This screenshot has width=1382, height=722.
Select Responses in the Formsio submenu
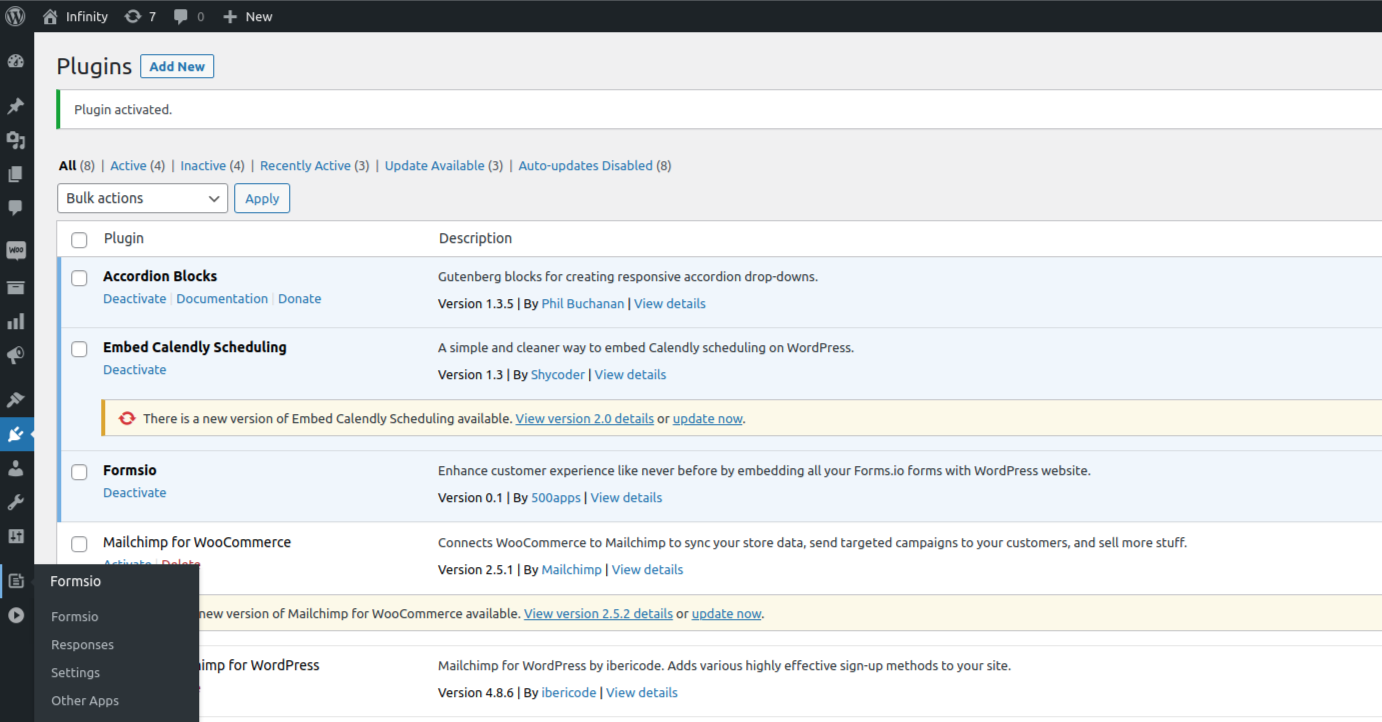click(83, 645)
